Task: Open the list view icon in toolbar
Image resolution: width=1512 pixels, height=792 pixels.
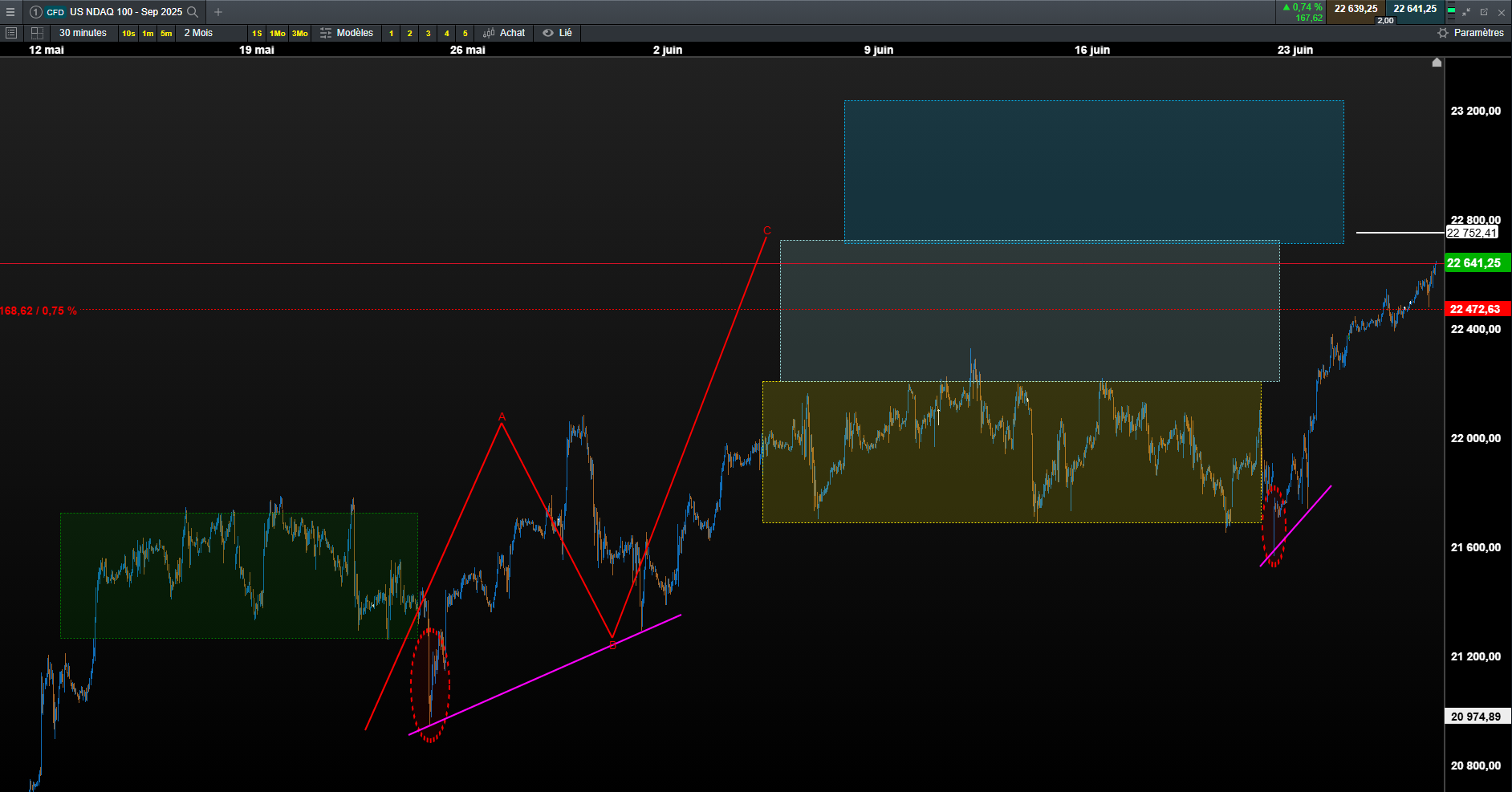Action: pos(11,33)
